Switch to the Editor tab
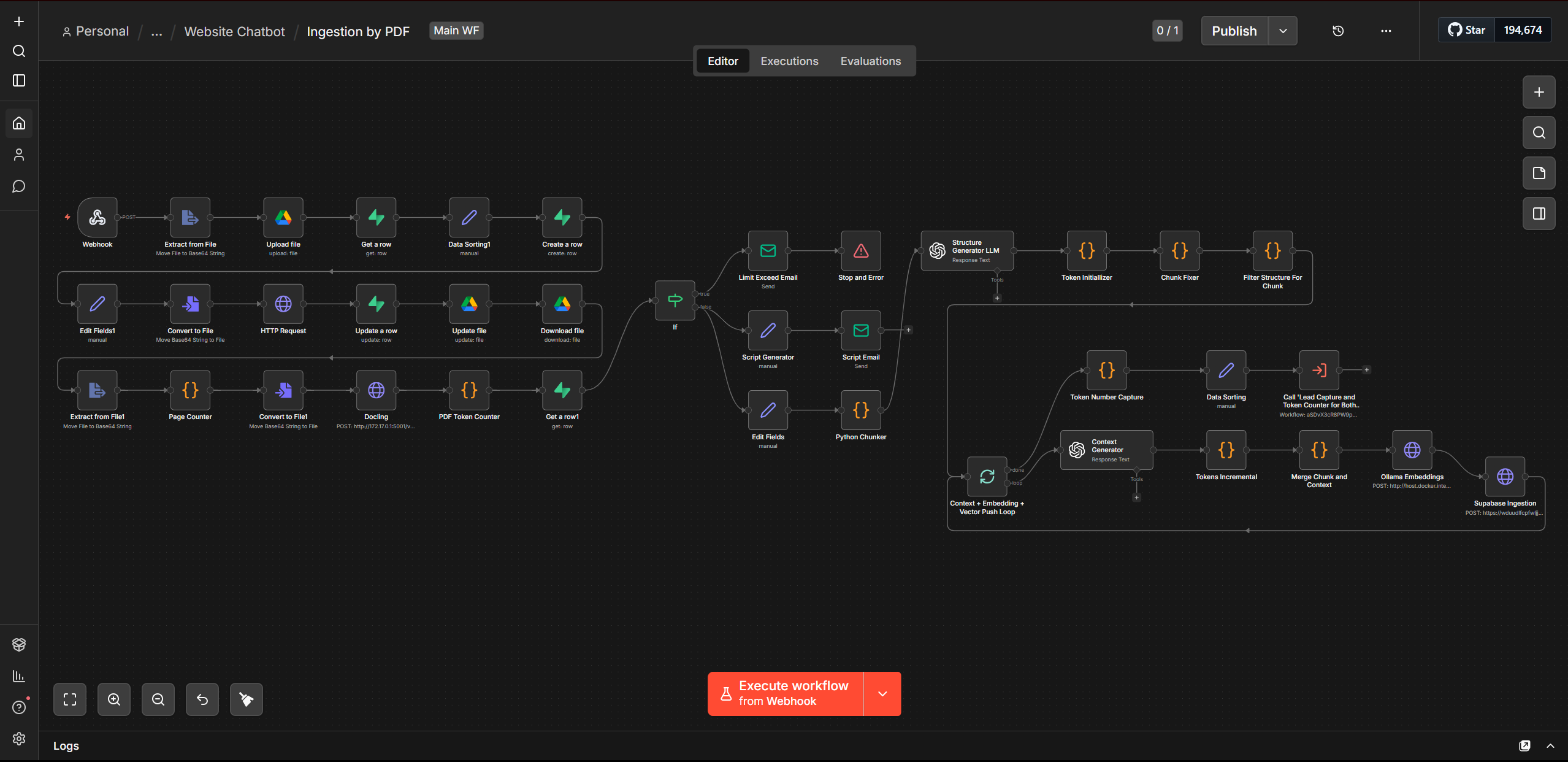 click(723, 61)
